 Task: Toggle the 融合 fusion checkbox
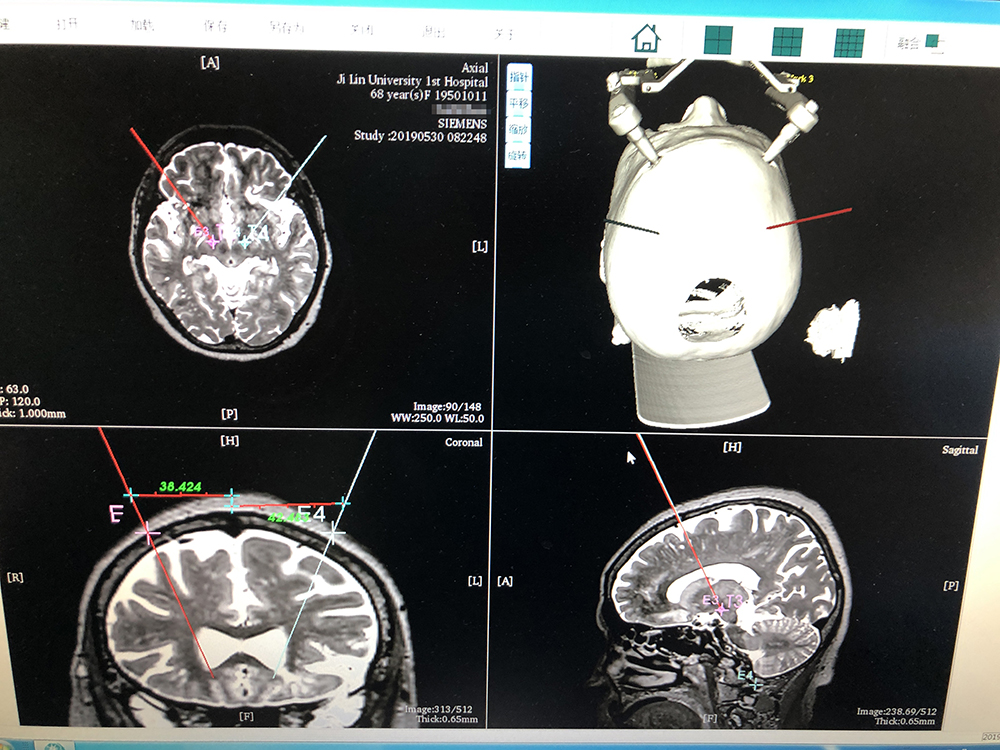(x=932, y=42)
